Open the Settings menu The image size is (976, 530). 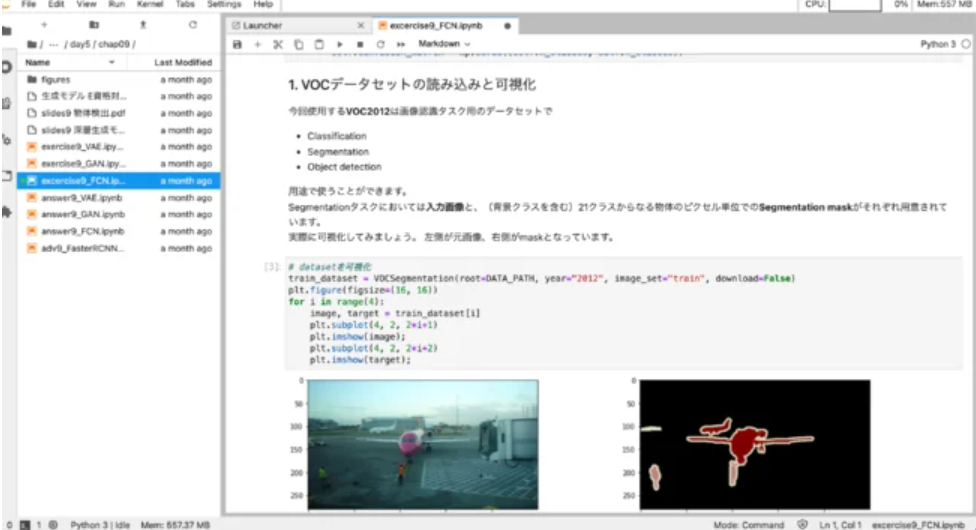(224, 4)
